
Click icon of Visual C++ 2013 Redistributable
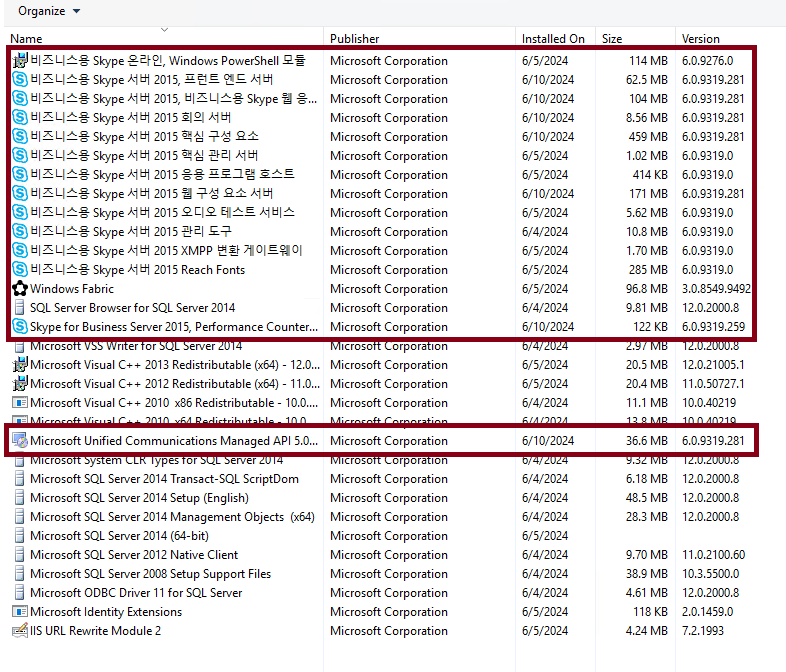[20, 365]
